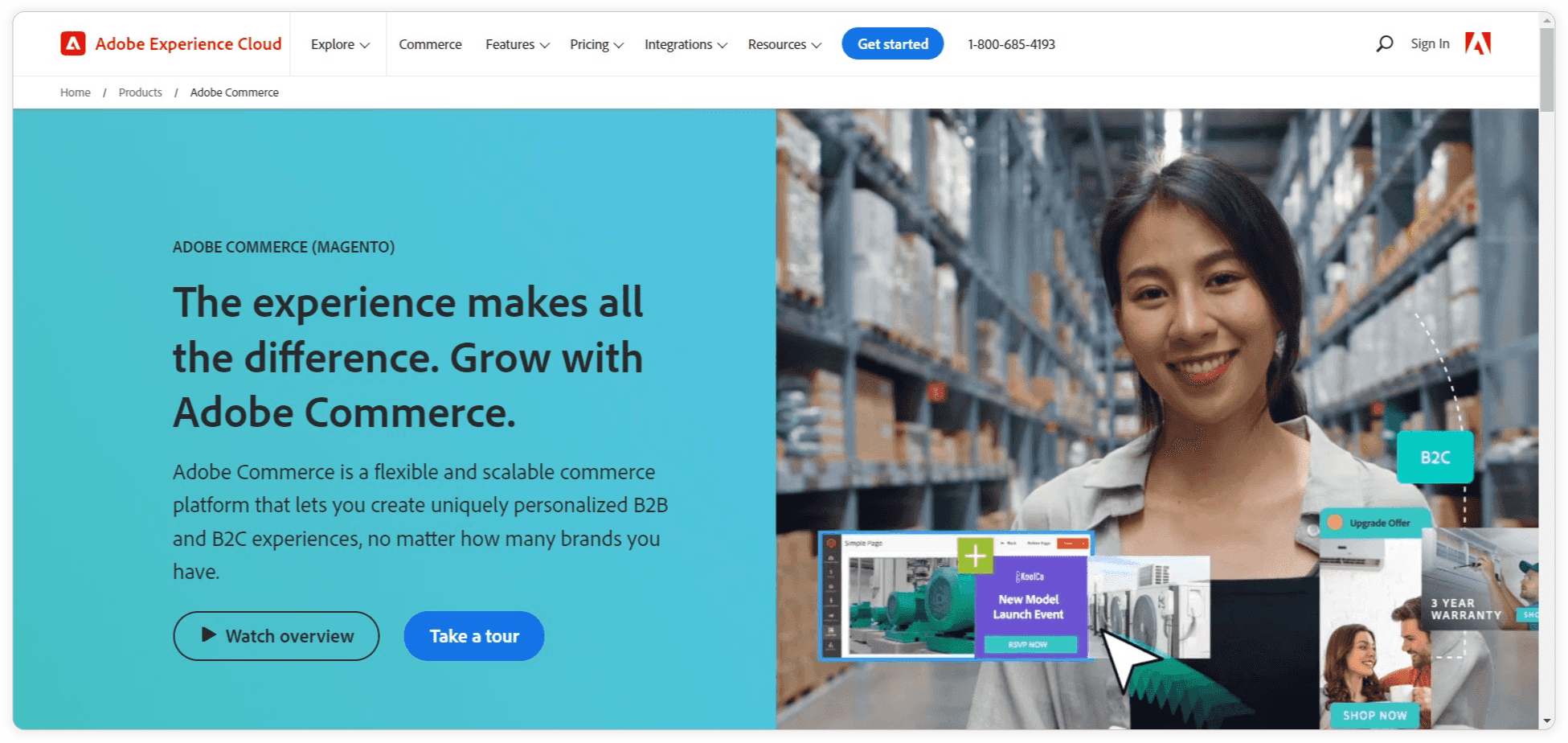Click the orange Upgrade Offer circle icon

click(1335, 523)
